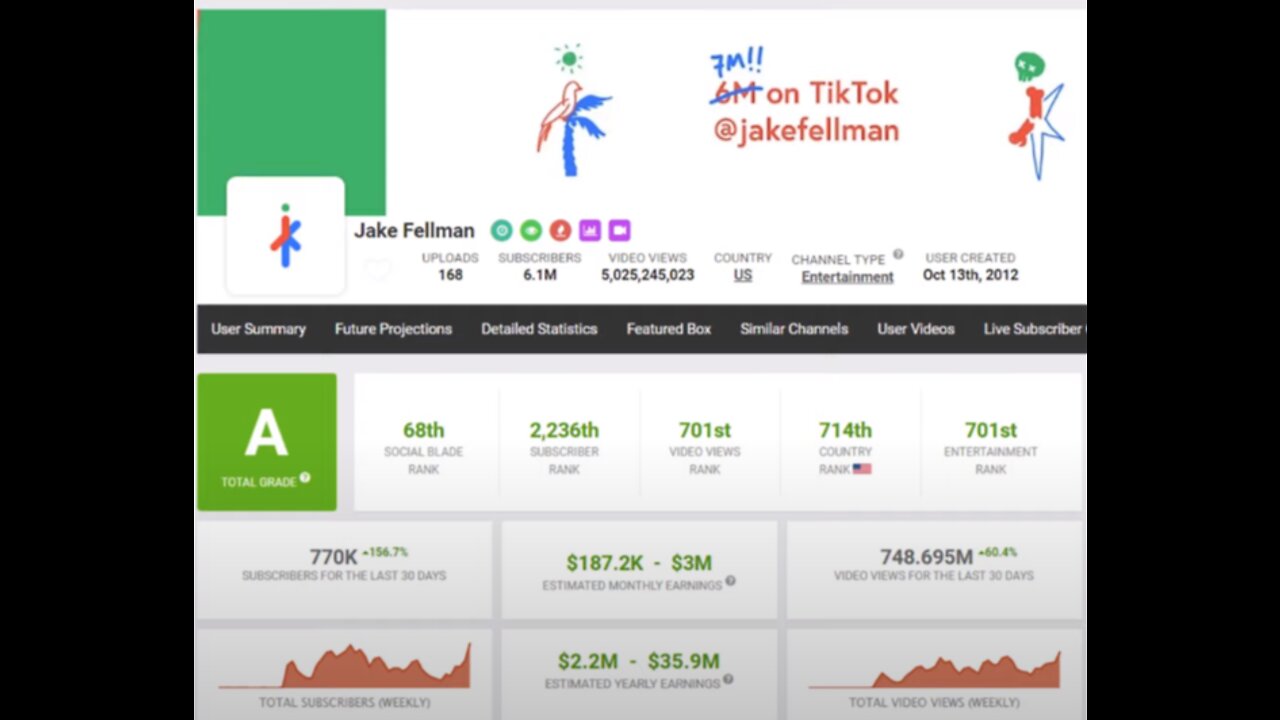Screen dimensions: 1280x720
Task: Click help icon beside Estimated Monthly Earnings
Action: tap(730, 580)
